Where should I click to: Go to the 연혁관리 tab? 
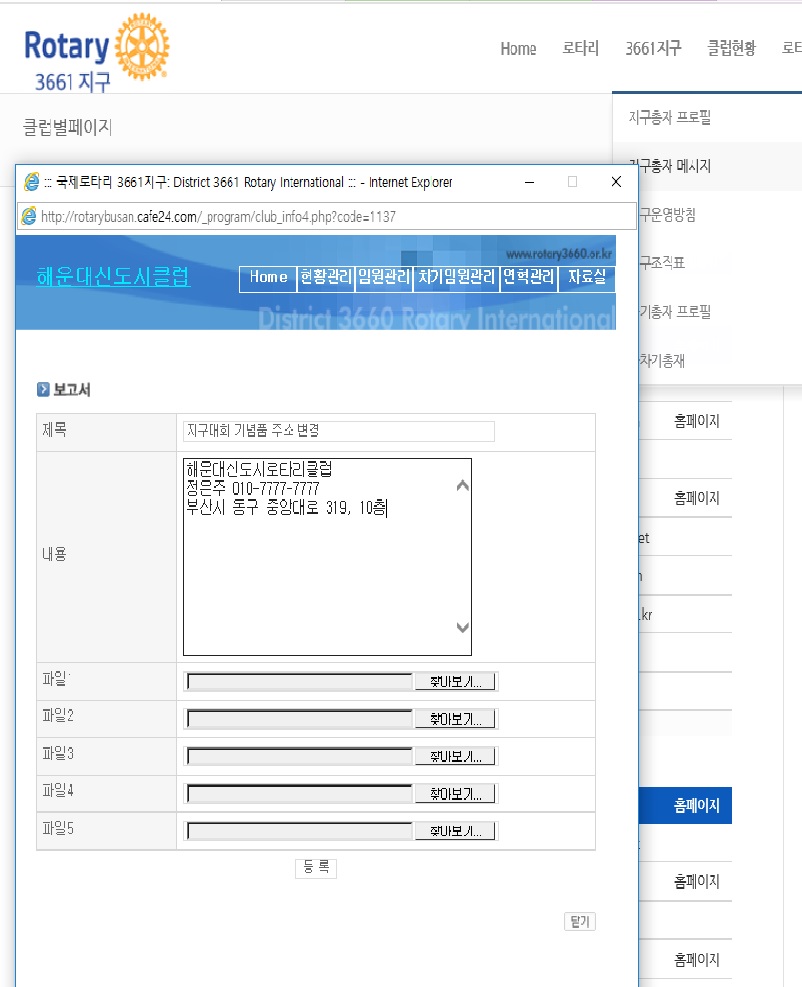[x=529, y=278]
